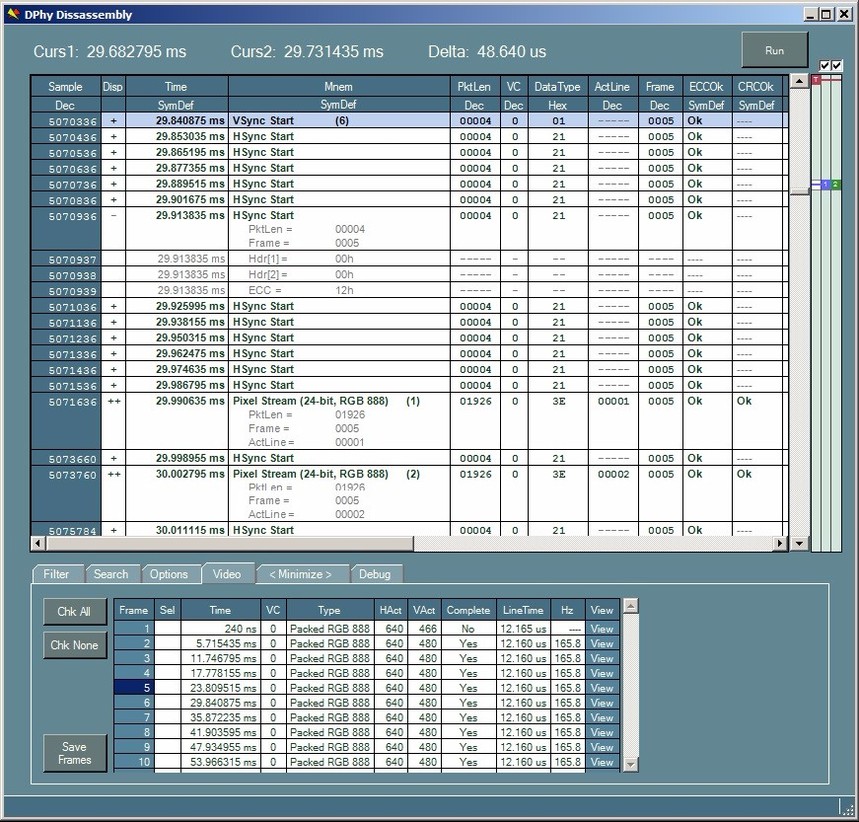
Task: Click View for frame 2
Action: [602, 644]
